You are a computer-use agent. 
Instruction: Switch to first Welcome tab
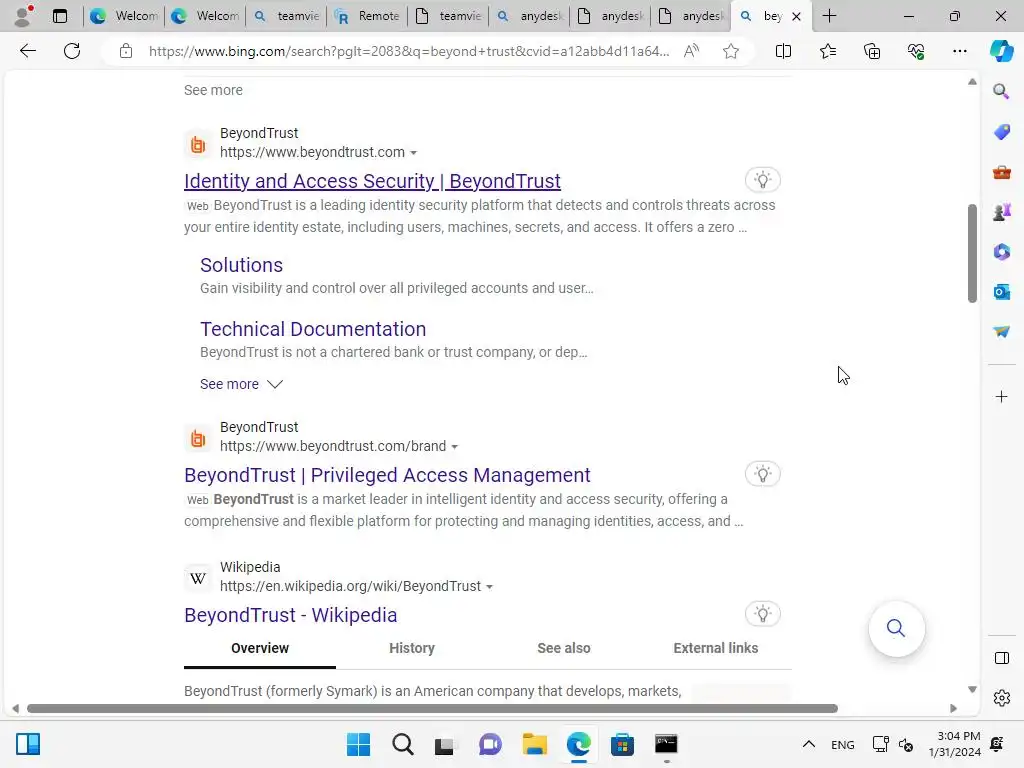(124, 16)
